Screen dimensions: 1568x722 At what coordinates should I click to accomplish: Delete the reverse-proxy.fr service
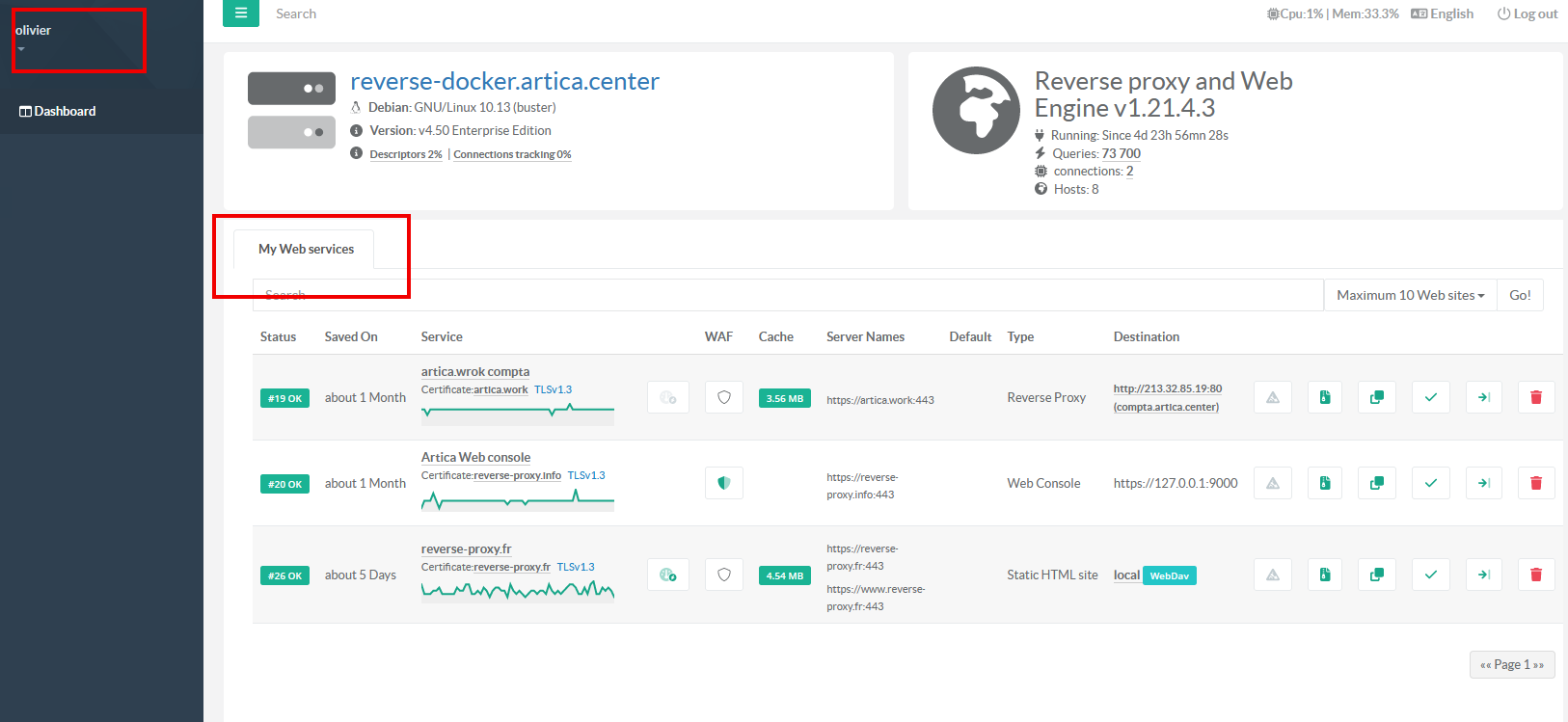(x=1535, y=575)
